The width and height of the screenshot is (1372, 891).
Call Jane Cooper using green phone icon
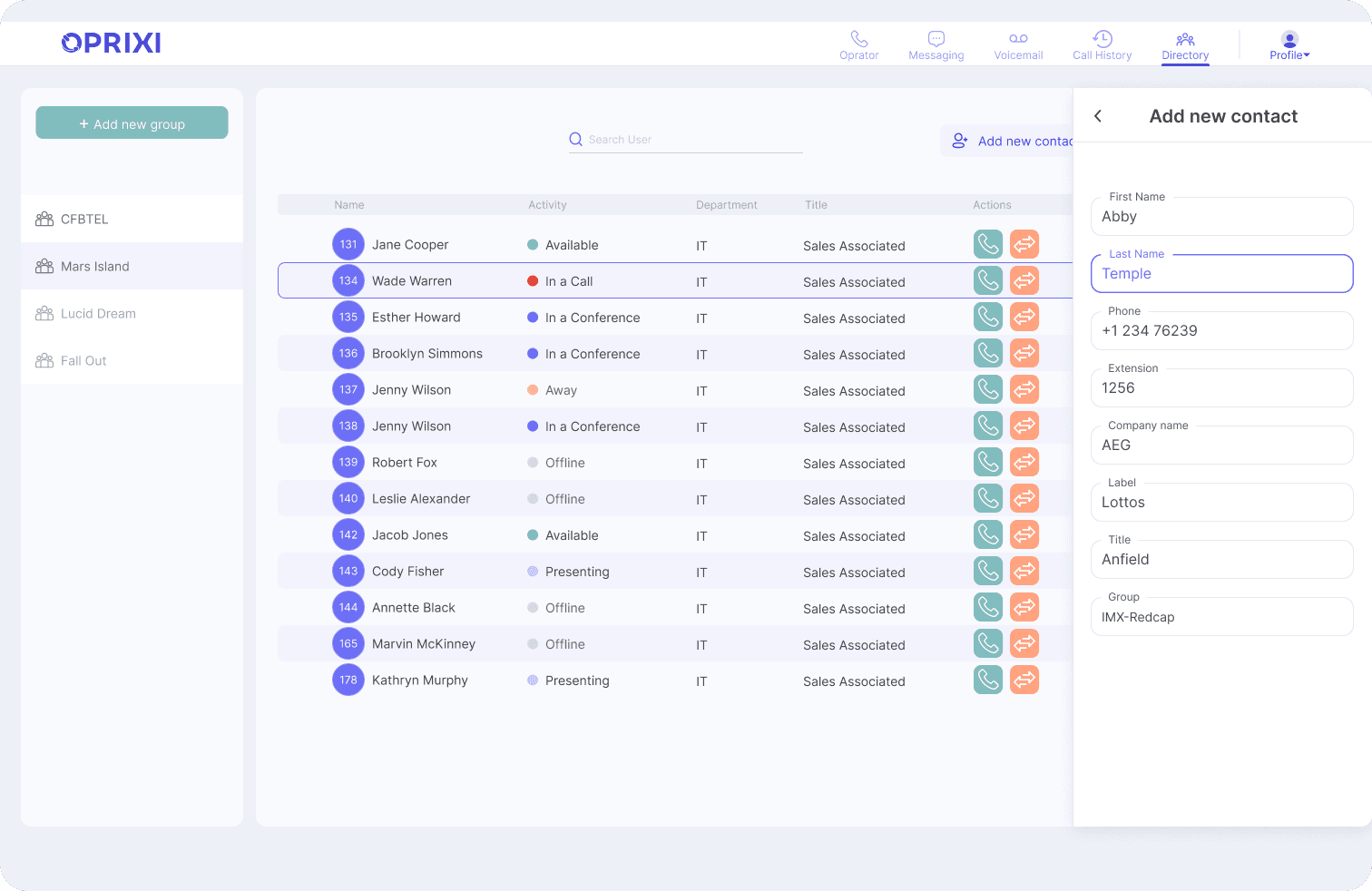coord(987,244)
